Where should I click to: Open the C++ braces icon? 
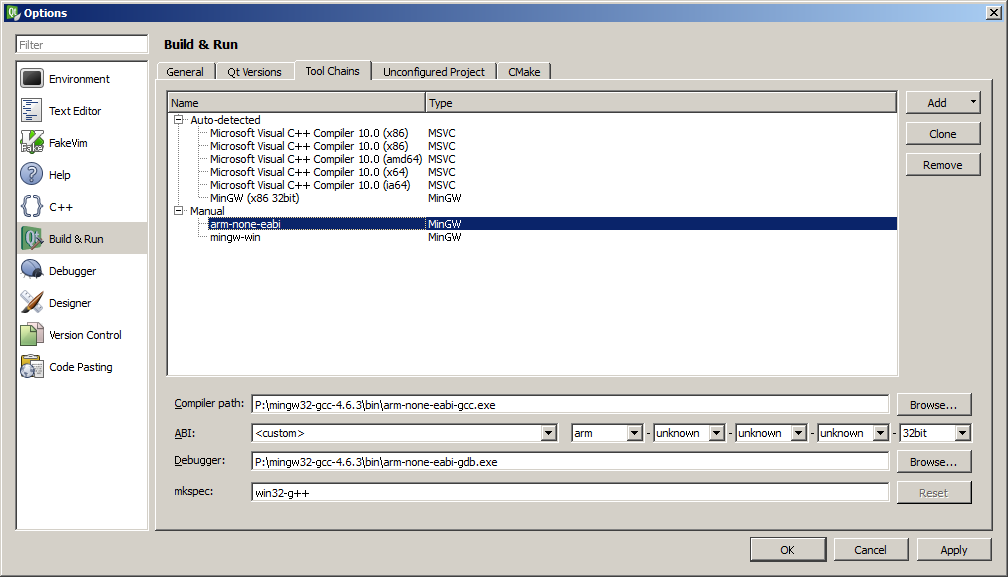point(32,207)
